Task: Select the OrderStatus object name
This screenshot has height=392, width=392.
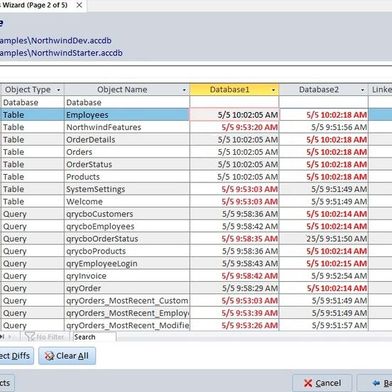Action: click(x=89, y=164)
